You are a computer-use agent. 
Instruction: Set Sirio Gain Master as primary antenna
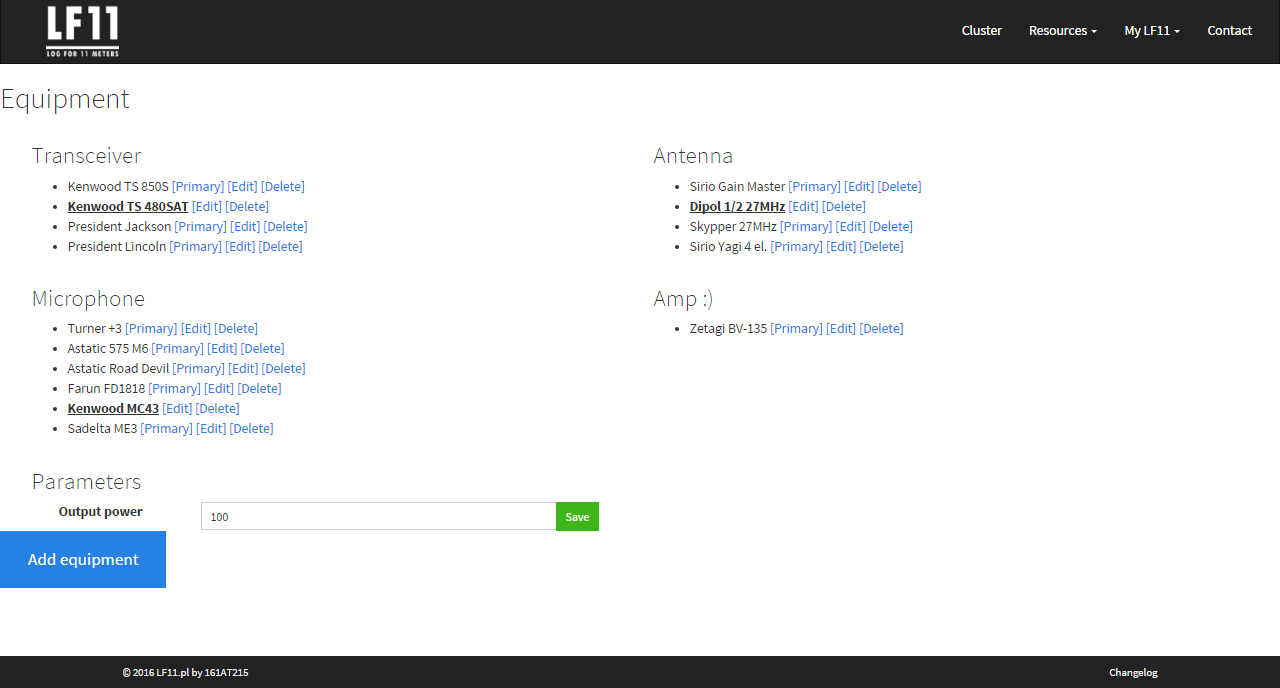point(814,187)
